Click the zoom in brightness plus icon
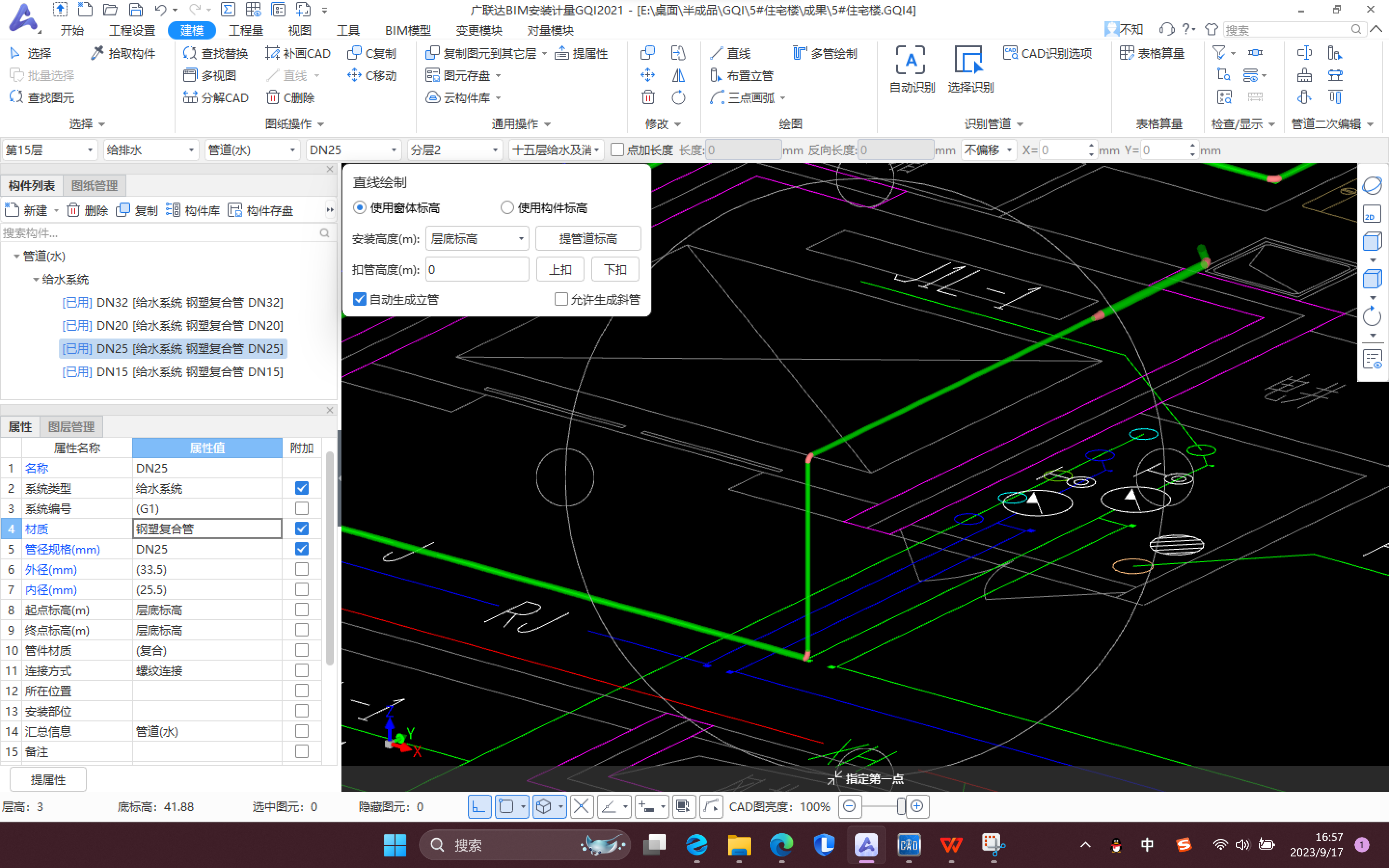The height and width of the screenshot is (868, 1389). [x=917, y=807]
